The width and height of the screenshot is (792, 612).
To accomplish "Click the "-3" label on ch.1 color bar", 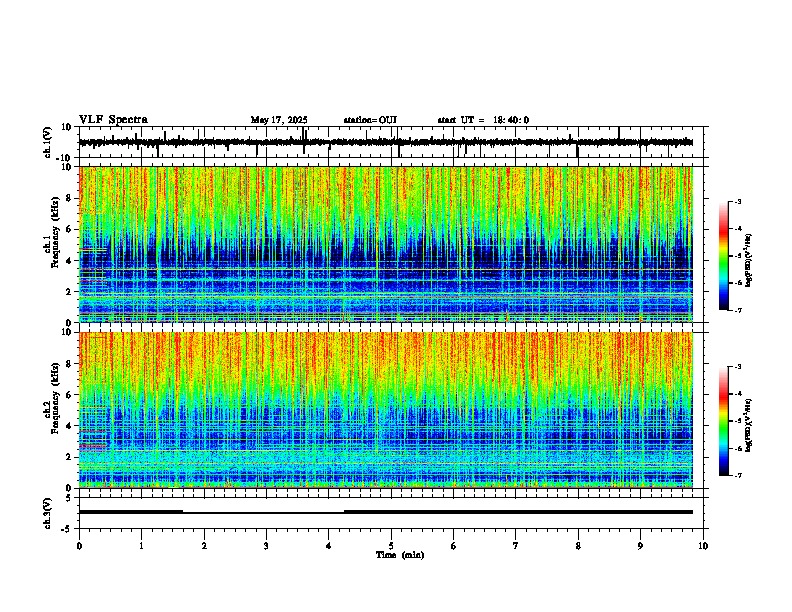I will coord(738,201).
